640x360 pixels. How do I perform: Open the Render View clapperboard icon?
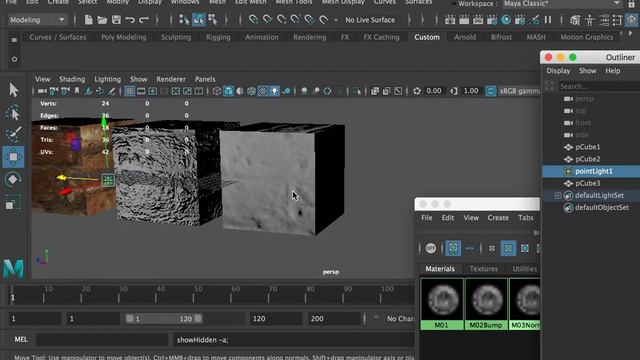tap(450, 20)
